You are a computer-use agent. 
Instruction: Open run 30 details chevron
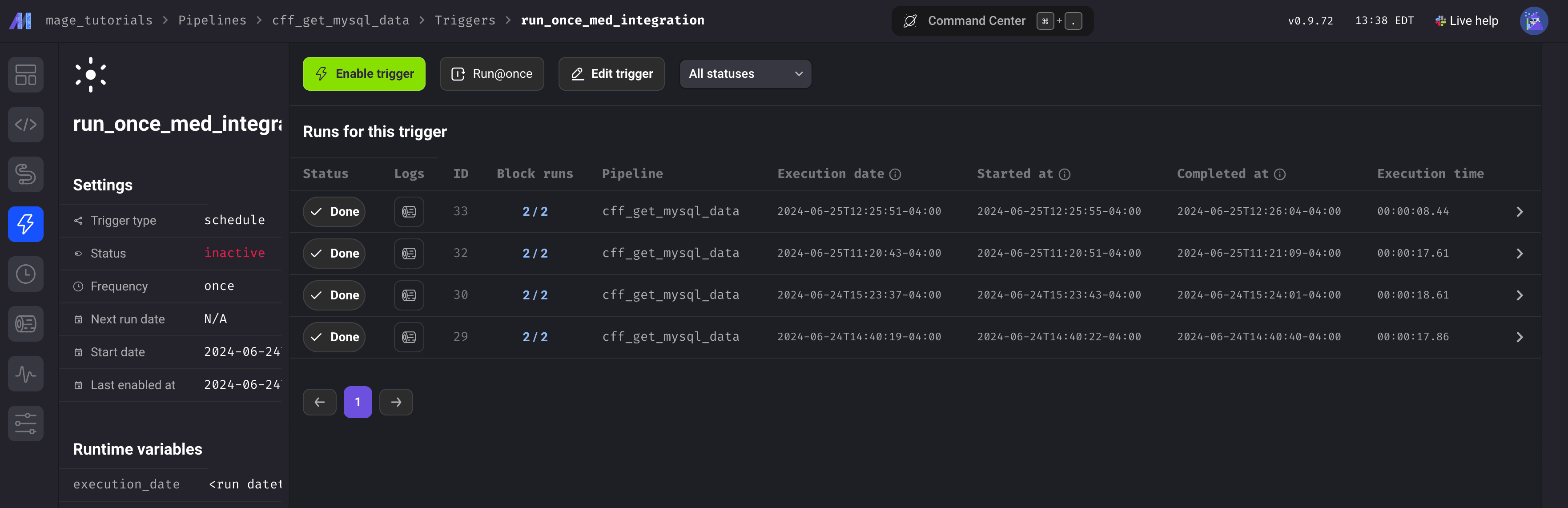[x=1519, y=295]
